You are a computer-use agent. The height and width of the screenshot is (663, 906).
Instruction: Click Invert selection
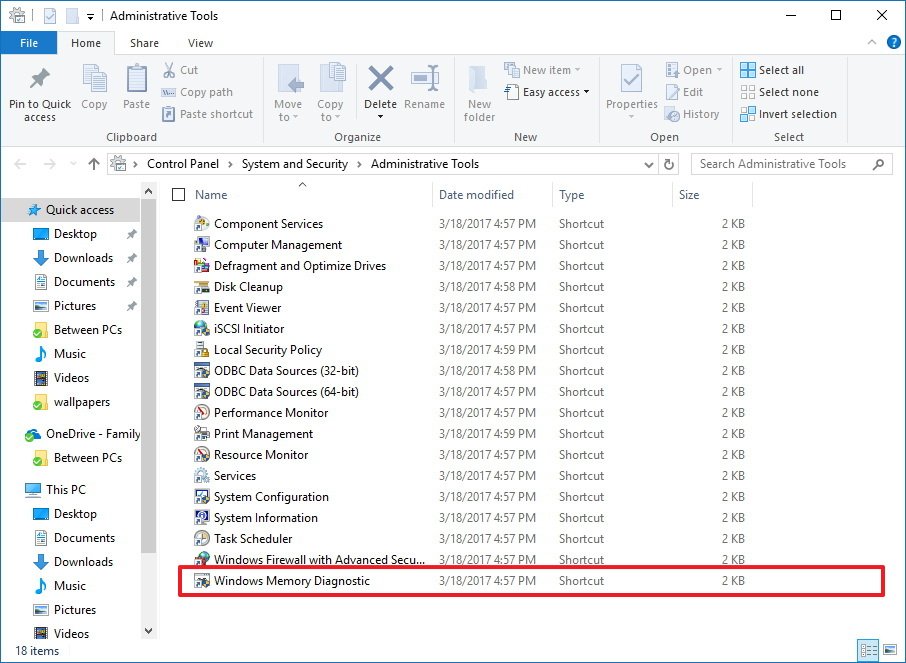788,114
